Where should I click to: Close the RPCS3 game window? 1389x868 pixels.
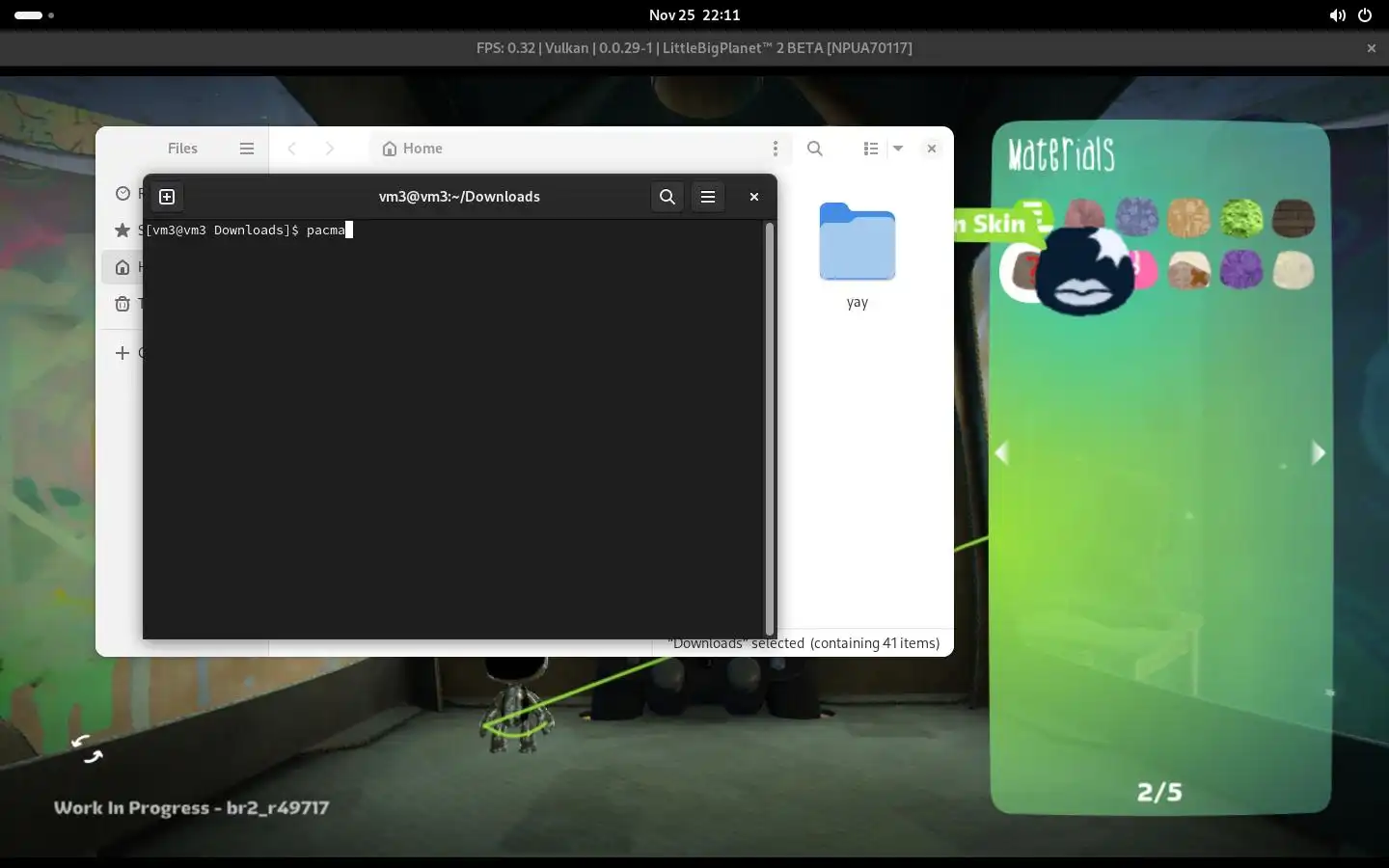[1372, 48]
